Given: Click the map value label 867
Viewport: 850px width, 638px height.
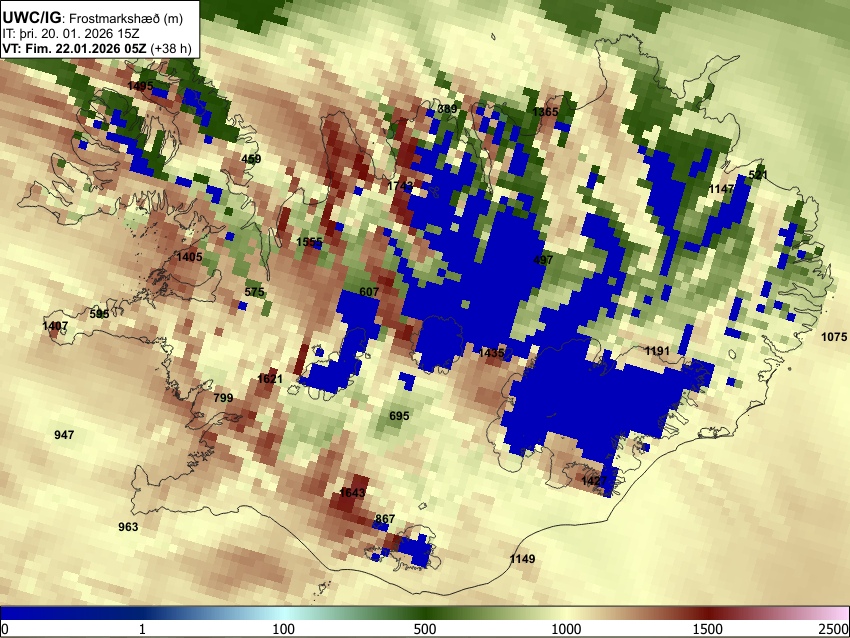Looking at the screenshot, I should [385, 519].
